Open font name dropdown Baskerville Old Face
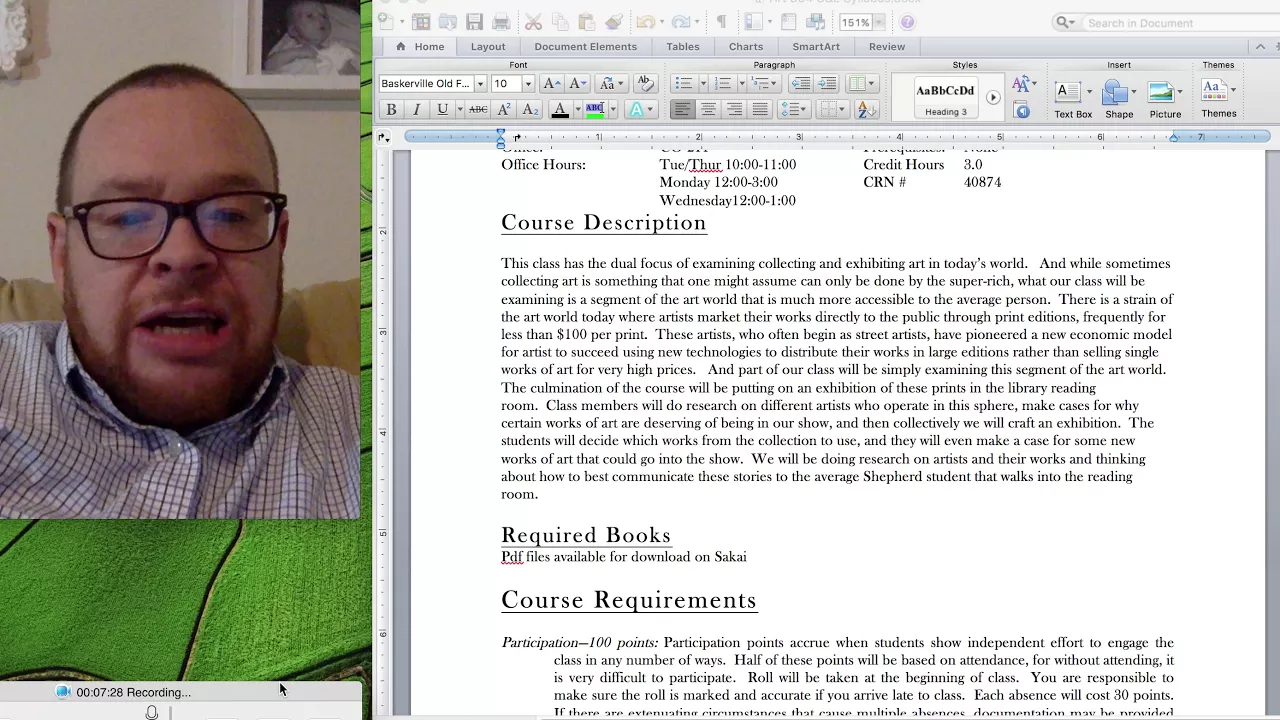1280x720 pixels. click(480, 84)
